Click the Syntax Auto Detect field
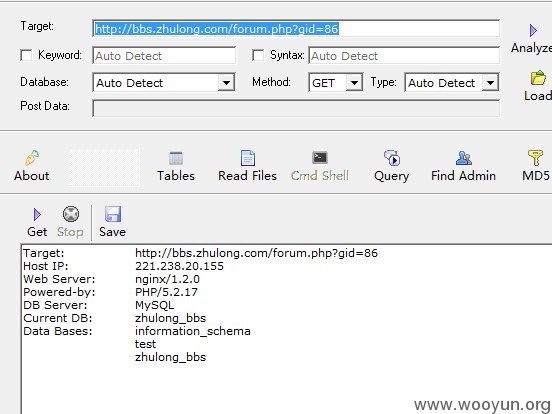The height and width of the screenshot is (414, 552). (x=404, y=56)
